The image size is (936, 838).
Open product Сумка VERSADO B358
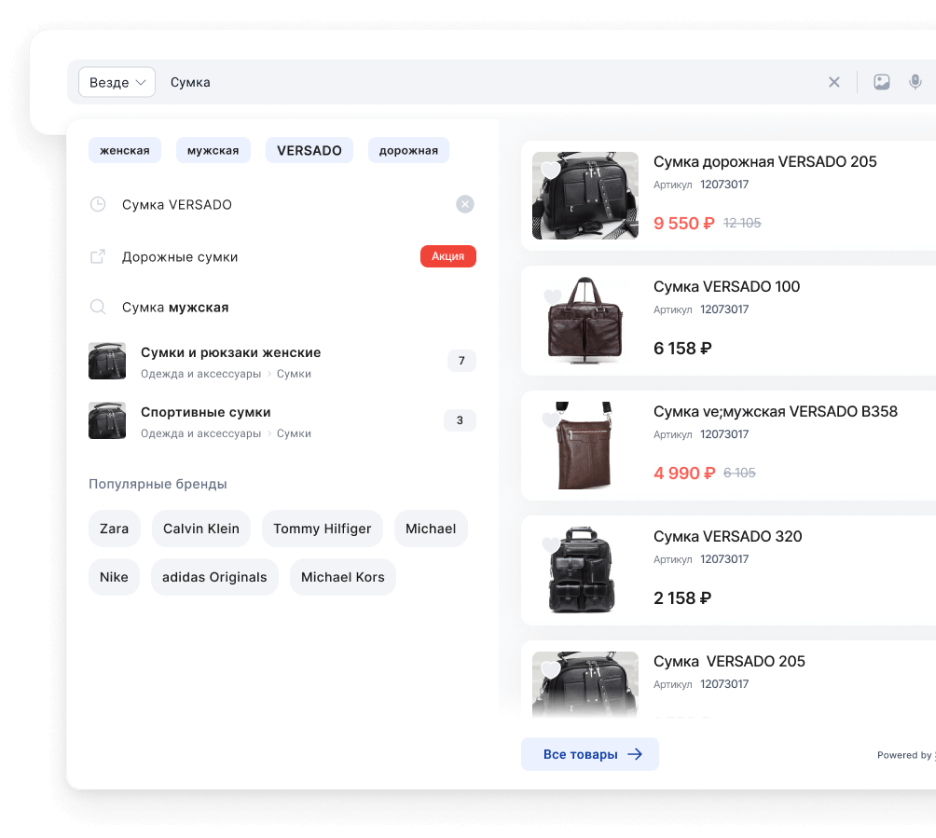click(775, 411)
